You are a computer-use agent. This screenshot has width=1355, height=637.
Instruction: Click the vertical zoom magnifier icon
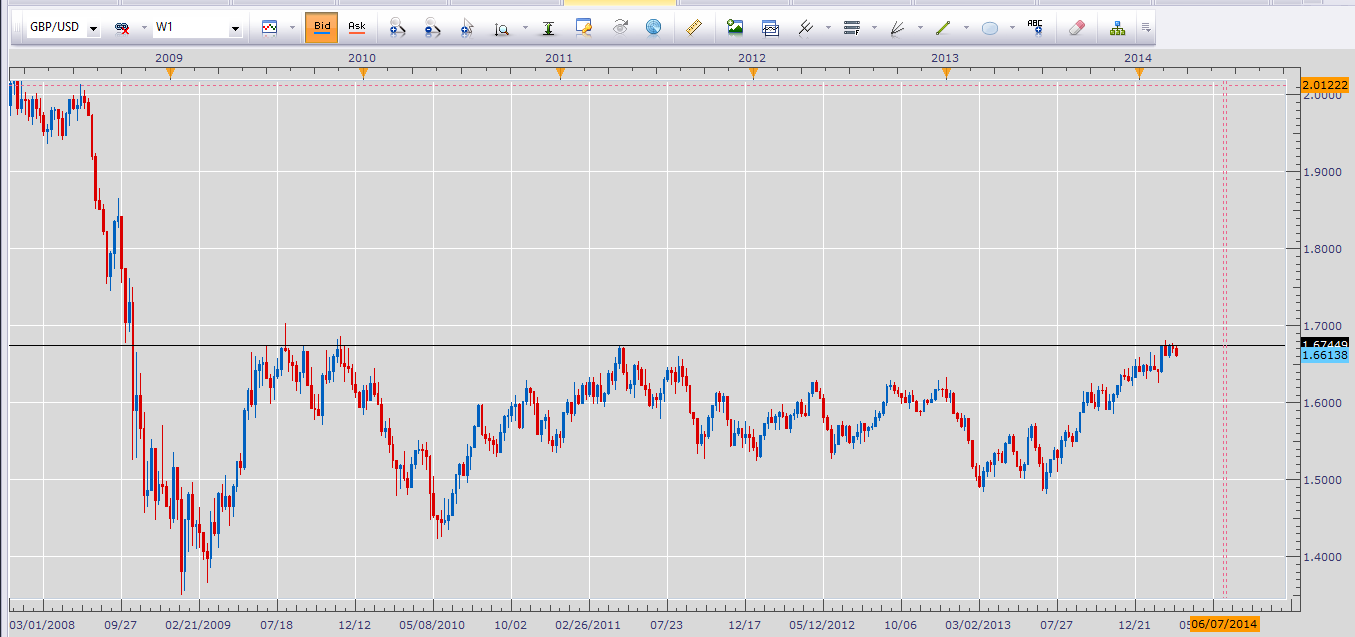tap(502, 29)
